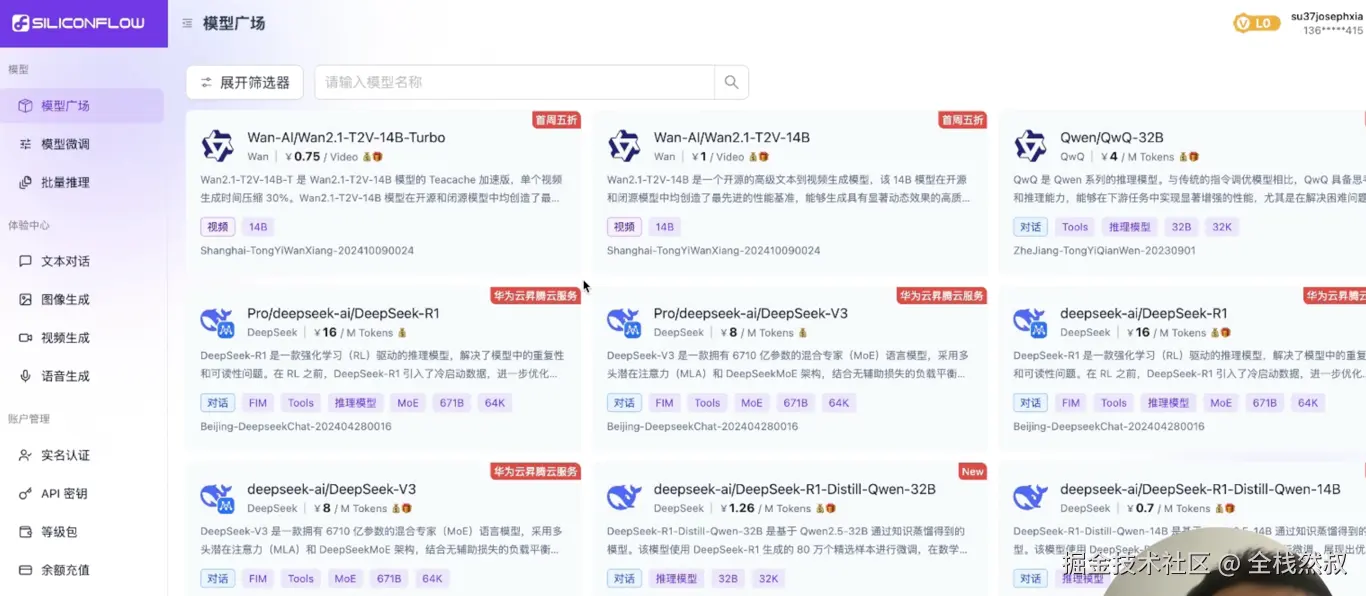The image size is (1366, 596).
Task: Click 华为云昇腾云服务 badge on Pro/deepseek-ai/DeepSeek-V3 card
Action: (x=941, y=296)
